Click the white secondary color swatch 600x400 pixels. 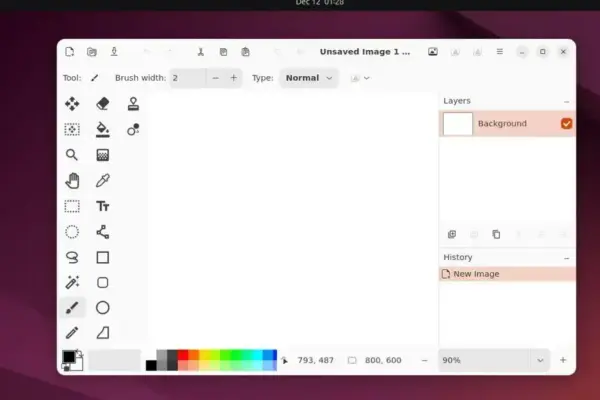[78, 366]
